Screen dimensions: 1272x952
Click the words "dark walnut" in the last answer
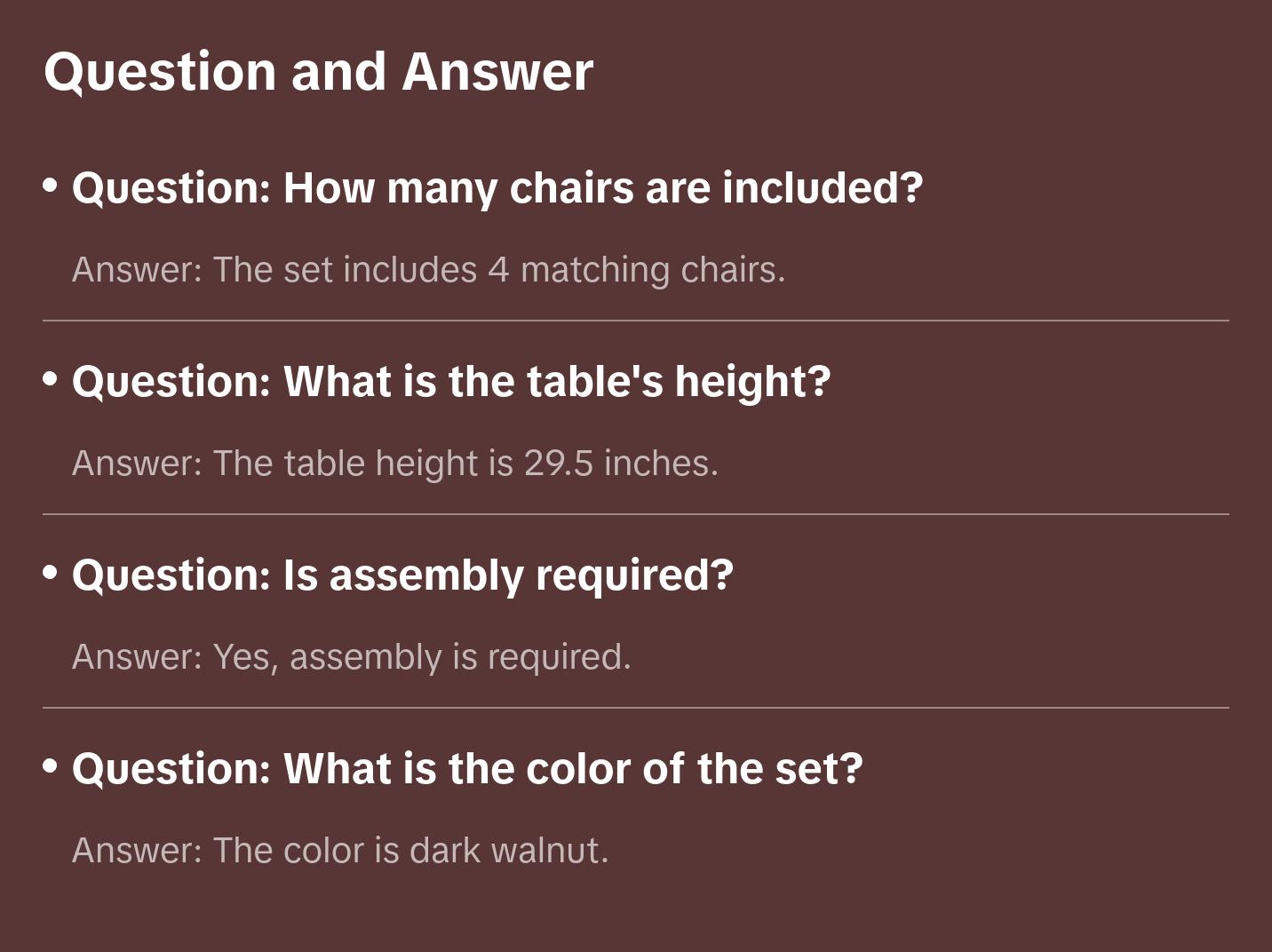coord(508,851)
